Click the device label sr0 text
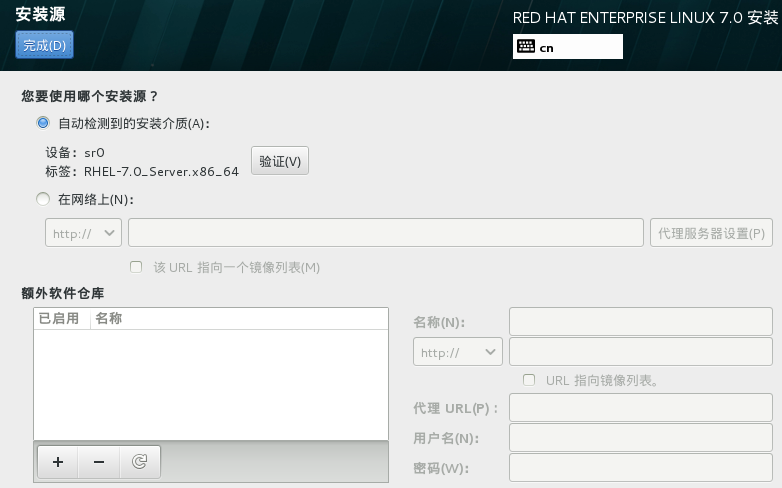Viewport: 782px width, 488px height. click(94, 153)
